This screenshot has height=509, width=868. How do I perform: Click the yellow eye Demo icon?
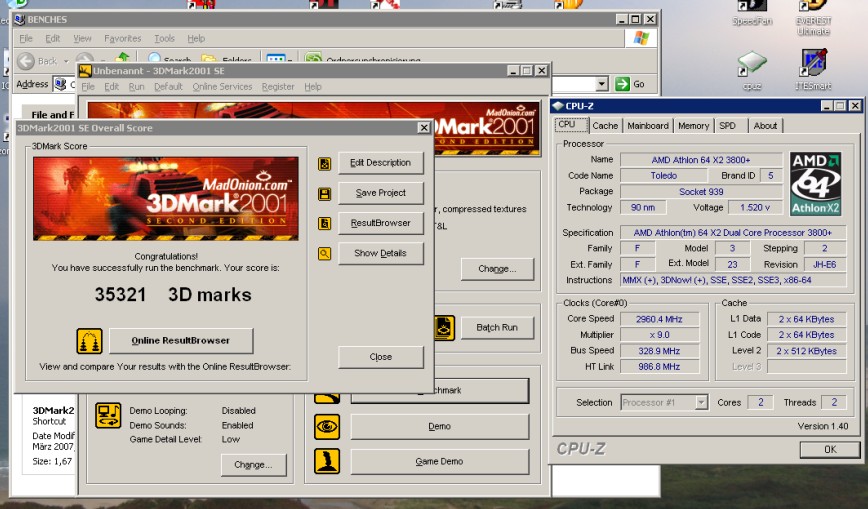point(327,426)
